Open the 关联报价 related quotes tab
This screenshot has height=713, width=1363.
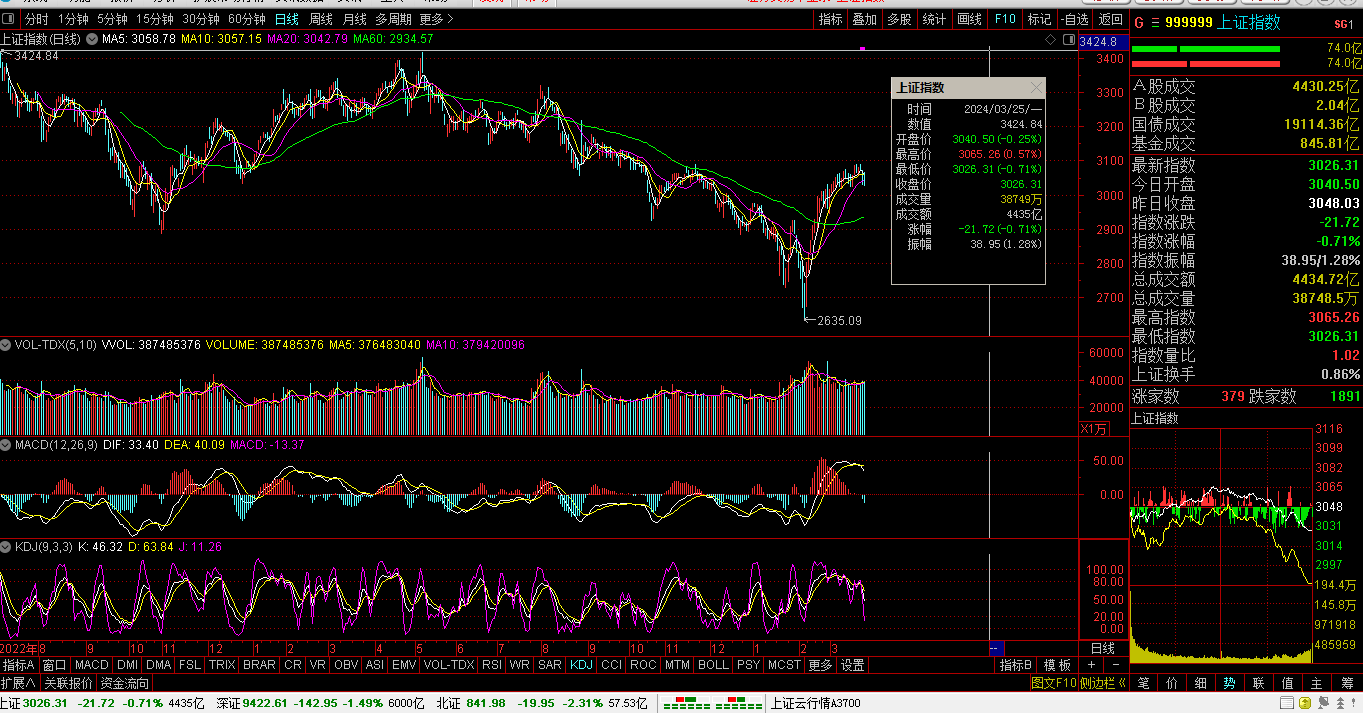(x=68, y=683)
